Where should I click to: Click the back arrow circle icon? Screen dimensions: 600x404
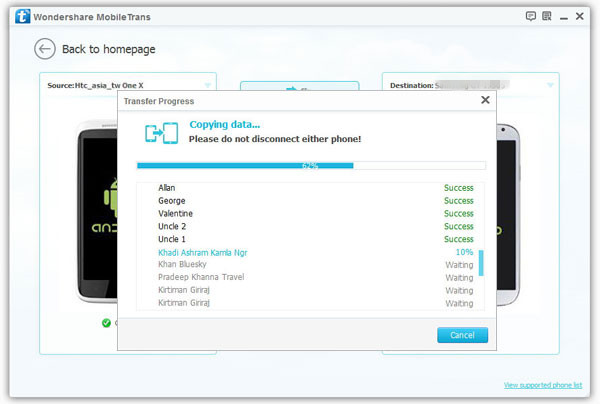[x=45, y=49]
